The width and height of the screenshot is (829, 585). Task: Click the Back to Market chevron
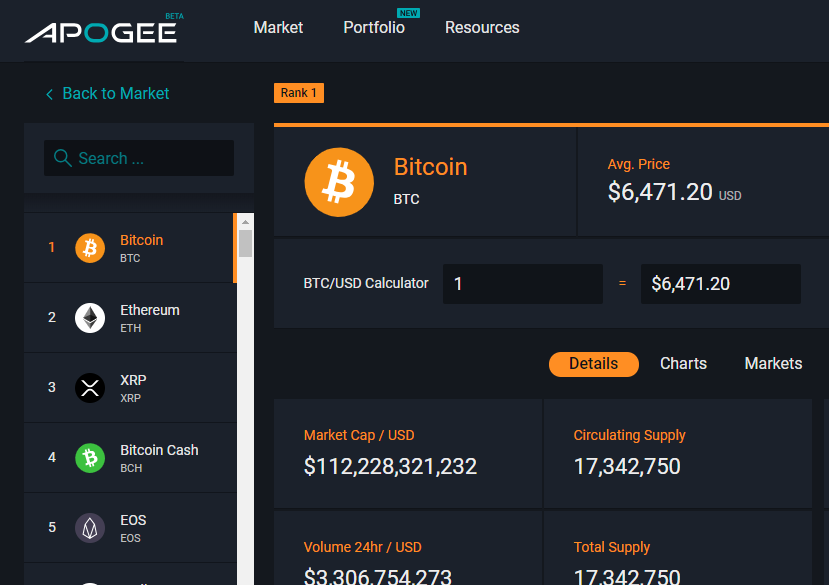pyautogui.click(x=49, y=95)
